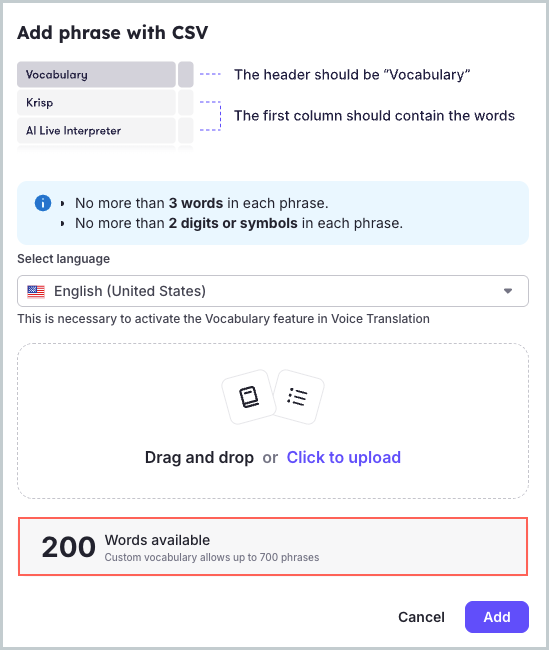Click the 'Select language' label
The height and width of the screenshot is (650, 549).
(x=63, y=259)
